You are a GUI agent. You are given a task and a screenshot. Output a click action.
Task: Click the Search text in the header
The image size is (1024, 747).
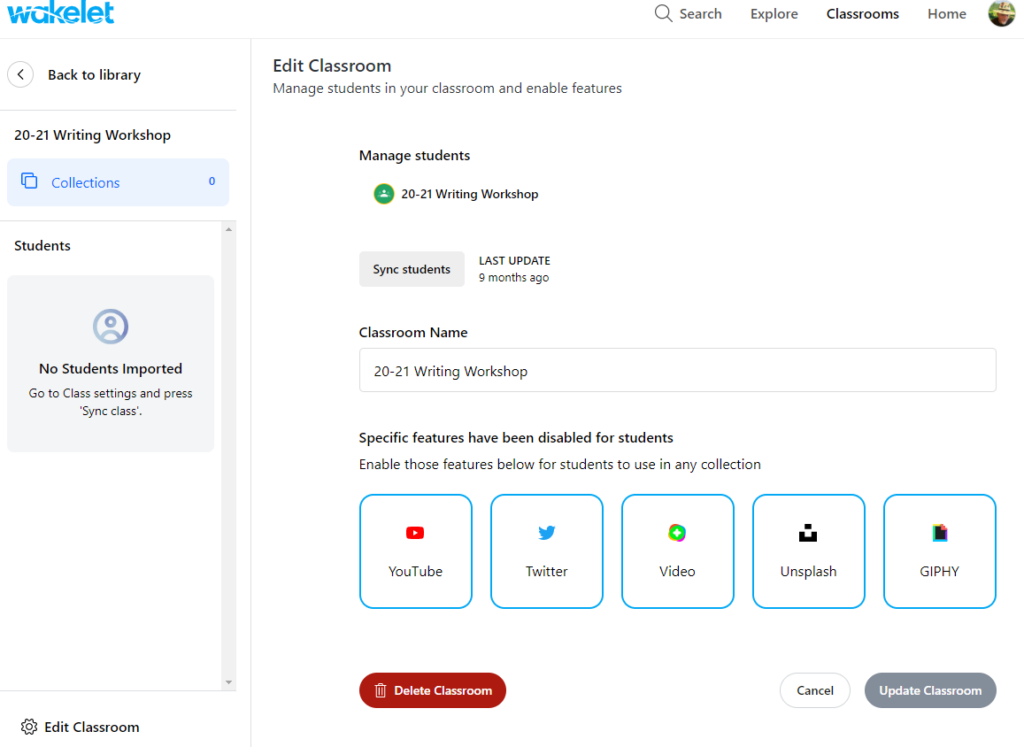click(700, 14)
